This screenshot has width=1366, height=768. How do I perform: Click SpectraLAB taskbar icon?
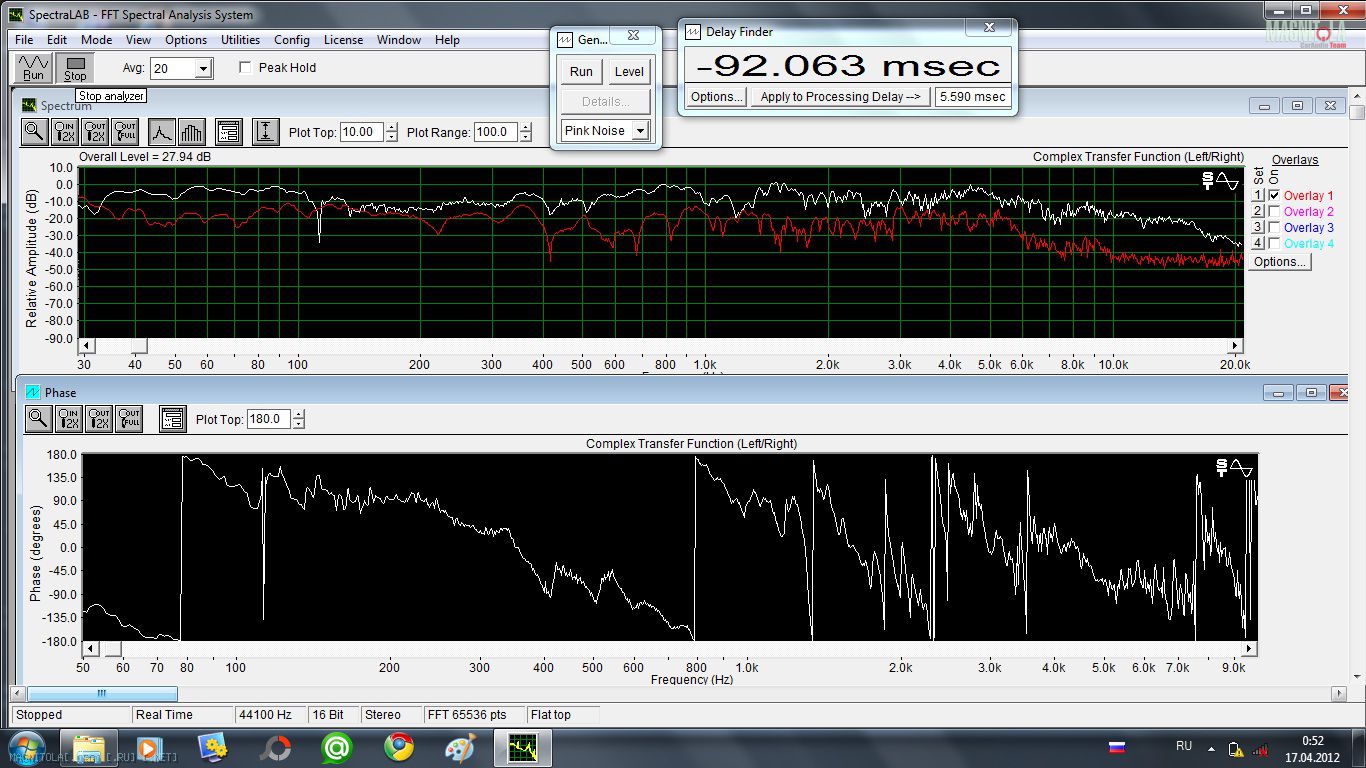pyautogui.click(x=522, y=747)
